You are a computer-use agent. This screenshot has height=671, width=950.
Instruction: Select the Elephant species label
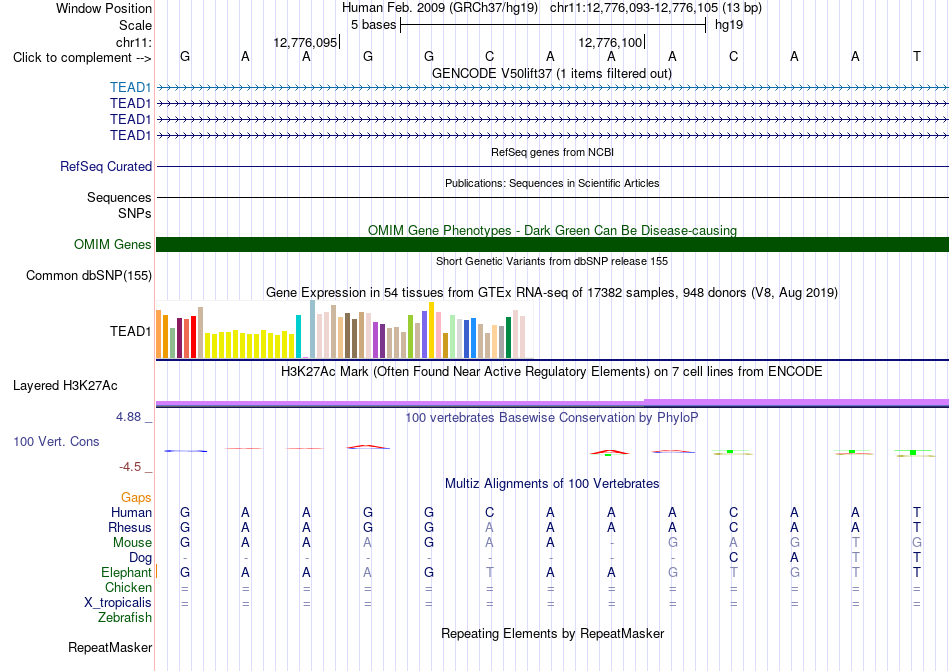[126, 573]
